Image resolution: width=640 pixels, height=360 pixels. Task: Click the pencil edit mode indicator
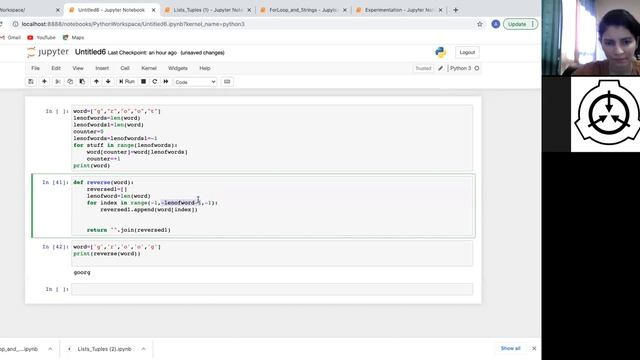pyautogui.click(x=440, y=68)
